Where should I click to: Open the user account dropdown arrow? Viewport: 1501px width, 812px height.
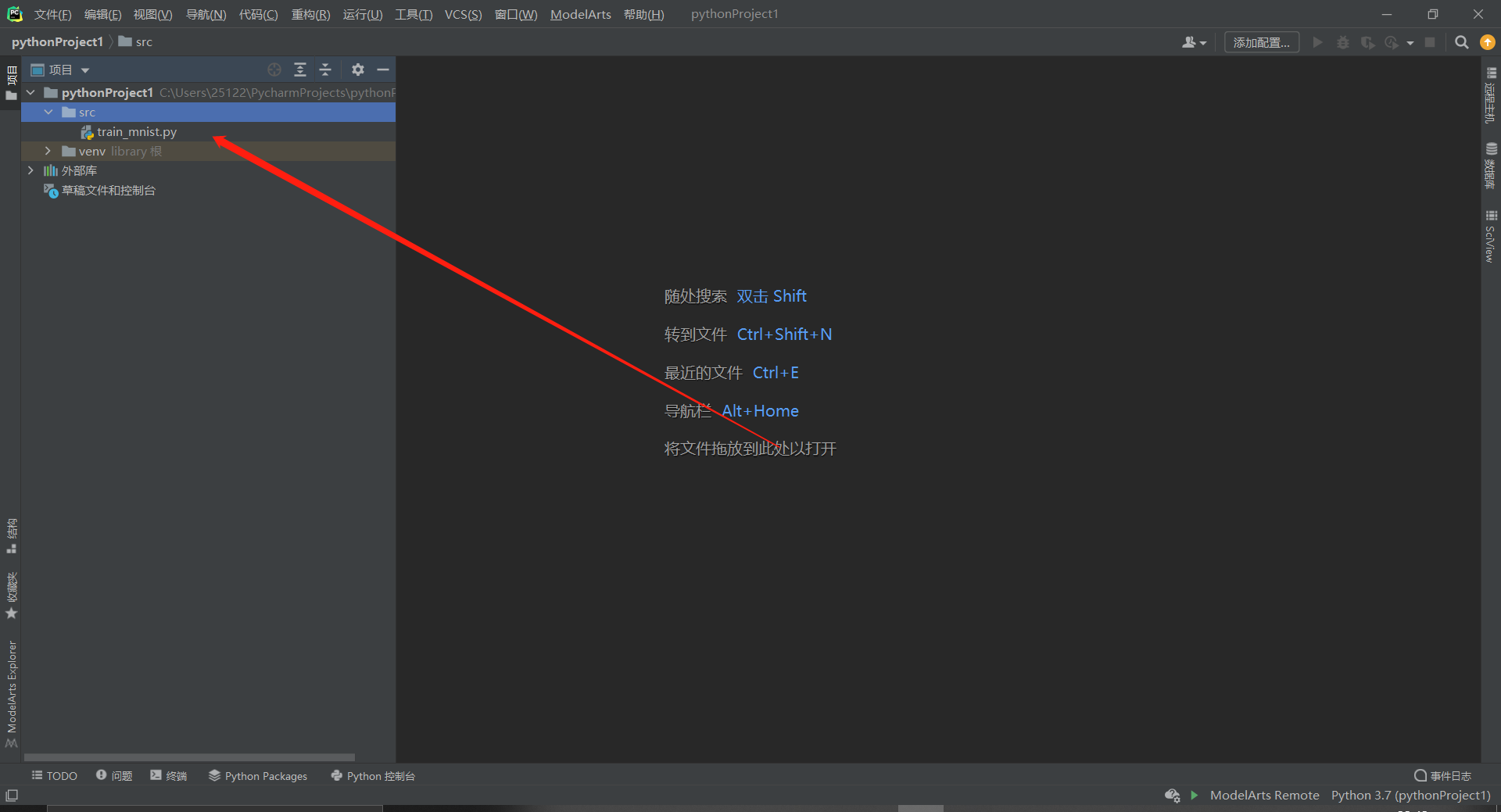1203,43
